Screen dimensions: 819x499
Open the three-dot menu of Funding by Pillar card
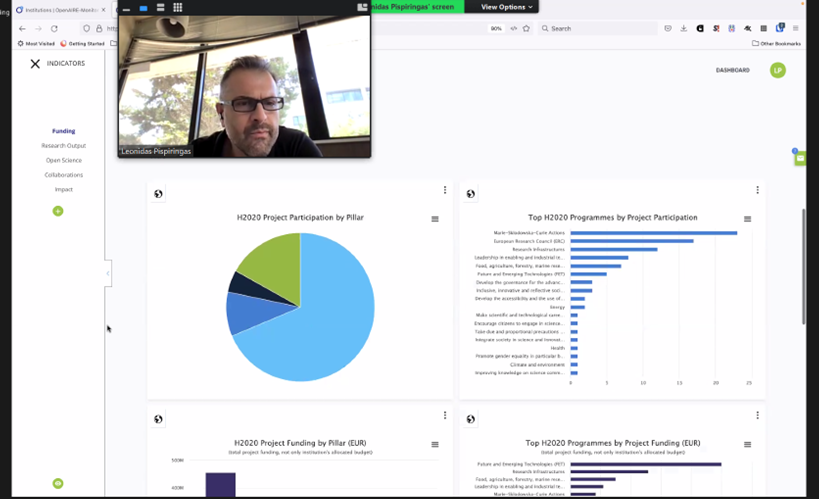click(x=445, y=415)
